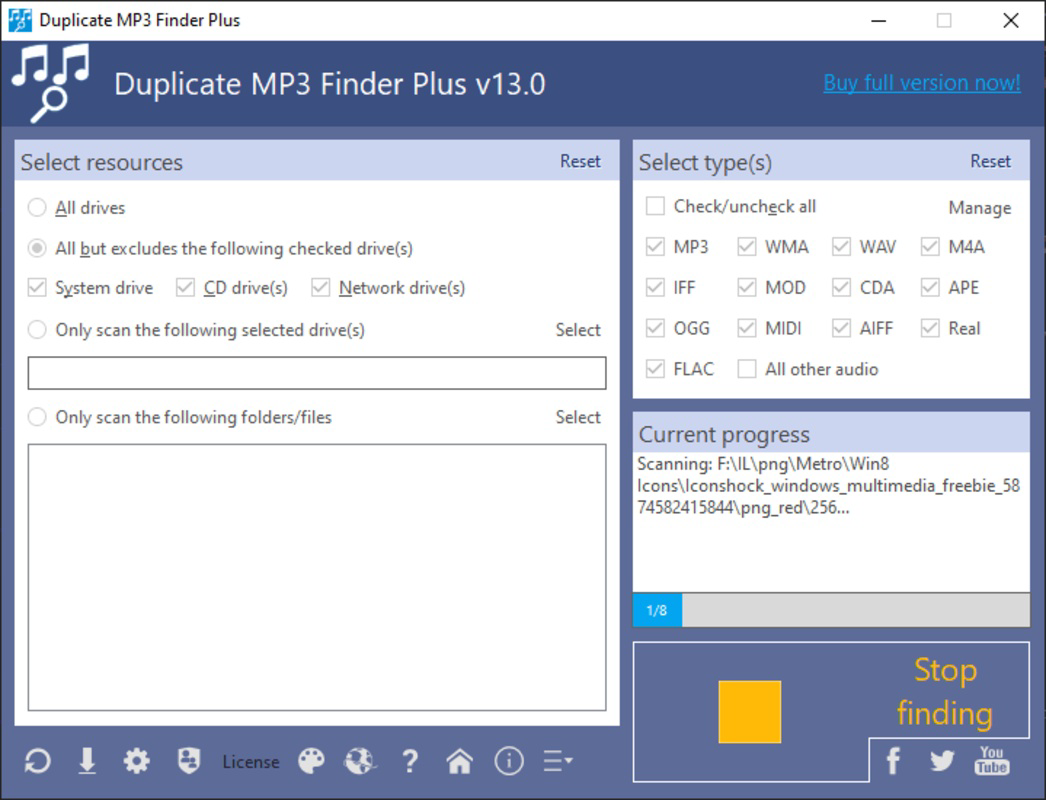
Task: Click the 1/8 scan progress bar
Action: (831, 610)
